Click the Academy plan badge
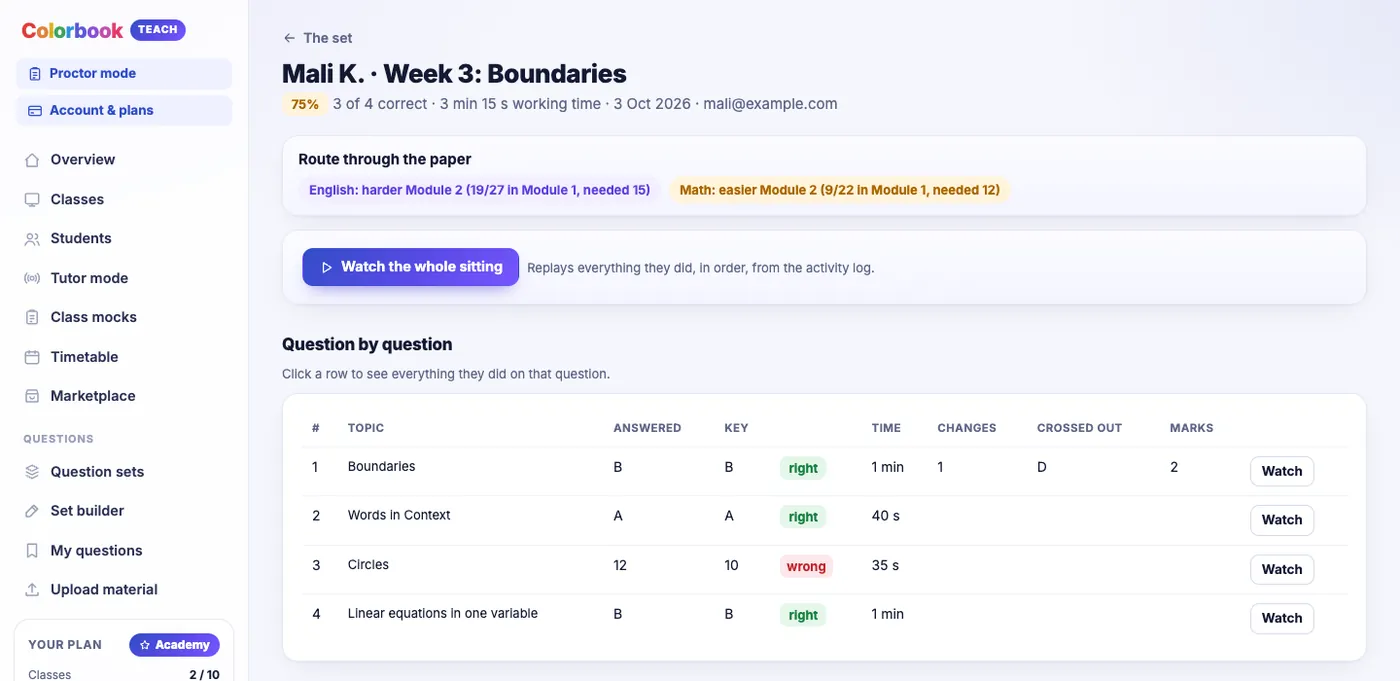 click(174, 645)
